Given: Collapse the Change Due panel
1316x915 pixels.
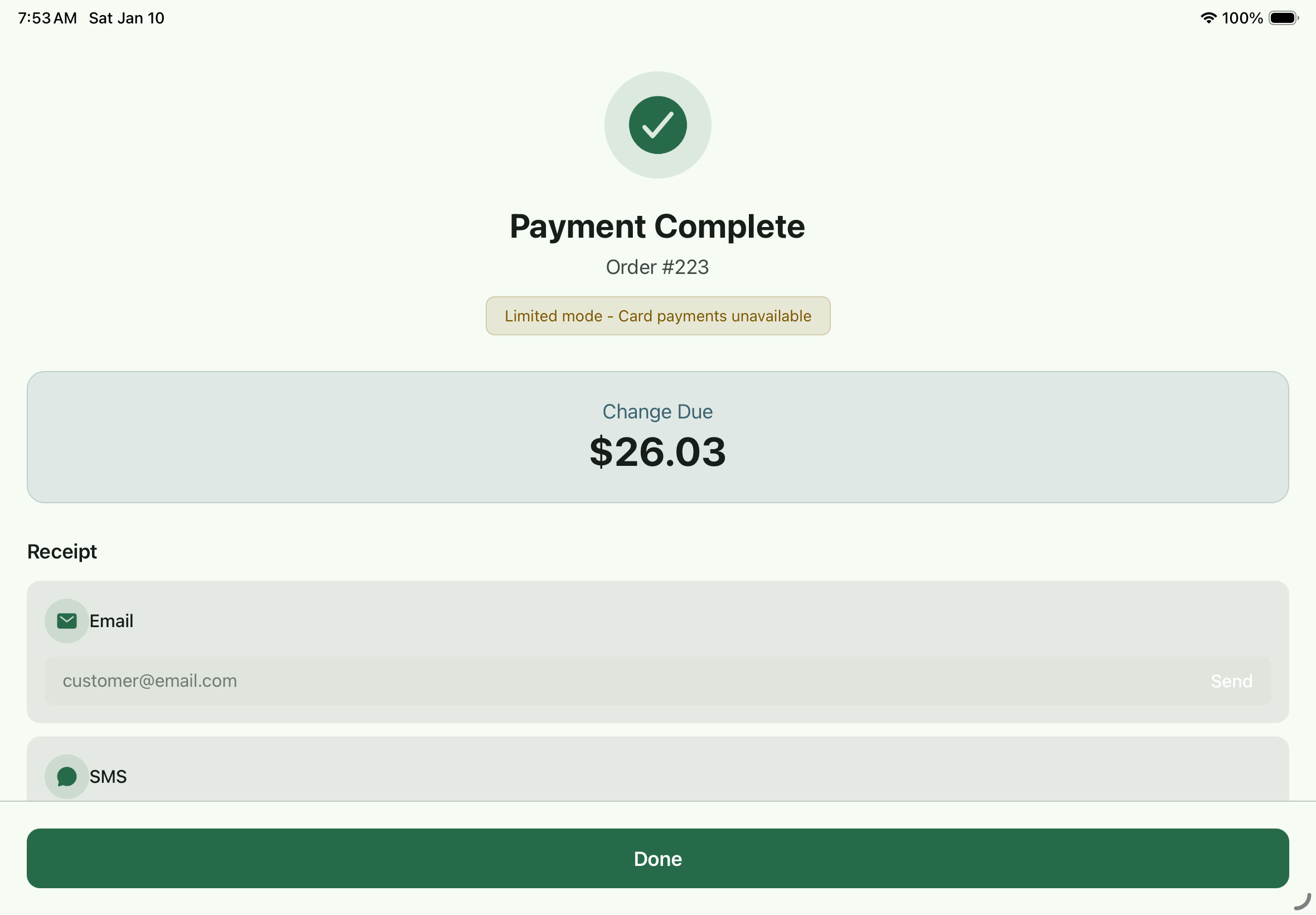Looking at the screenshot, I should 656,437.
